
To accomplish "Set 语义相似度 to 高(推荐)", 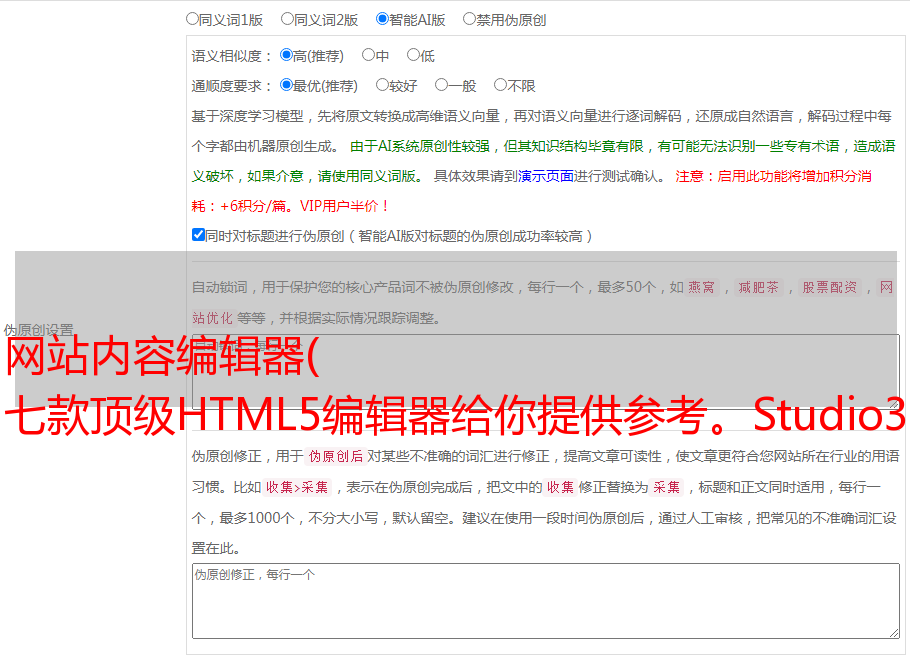I will (286, 55).
